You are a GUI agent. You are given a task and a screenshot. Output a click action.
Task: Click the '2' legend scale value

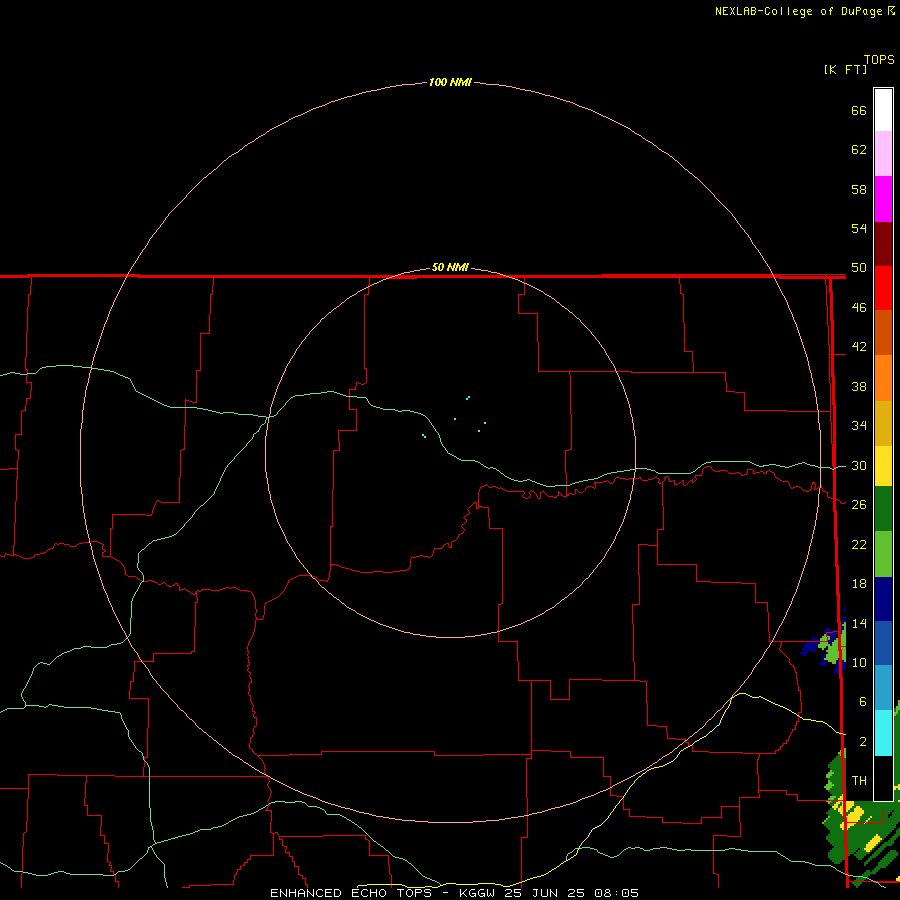coord(863,742)
